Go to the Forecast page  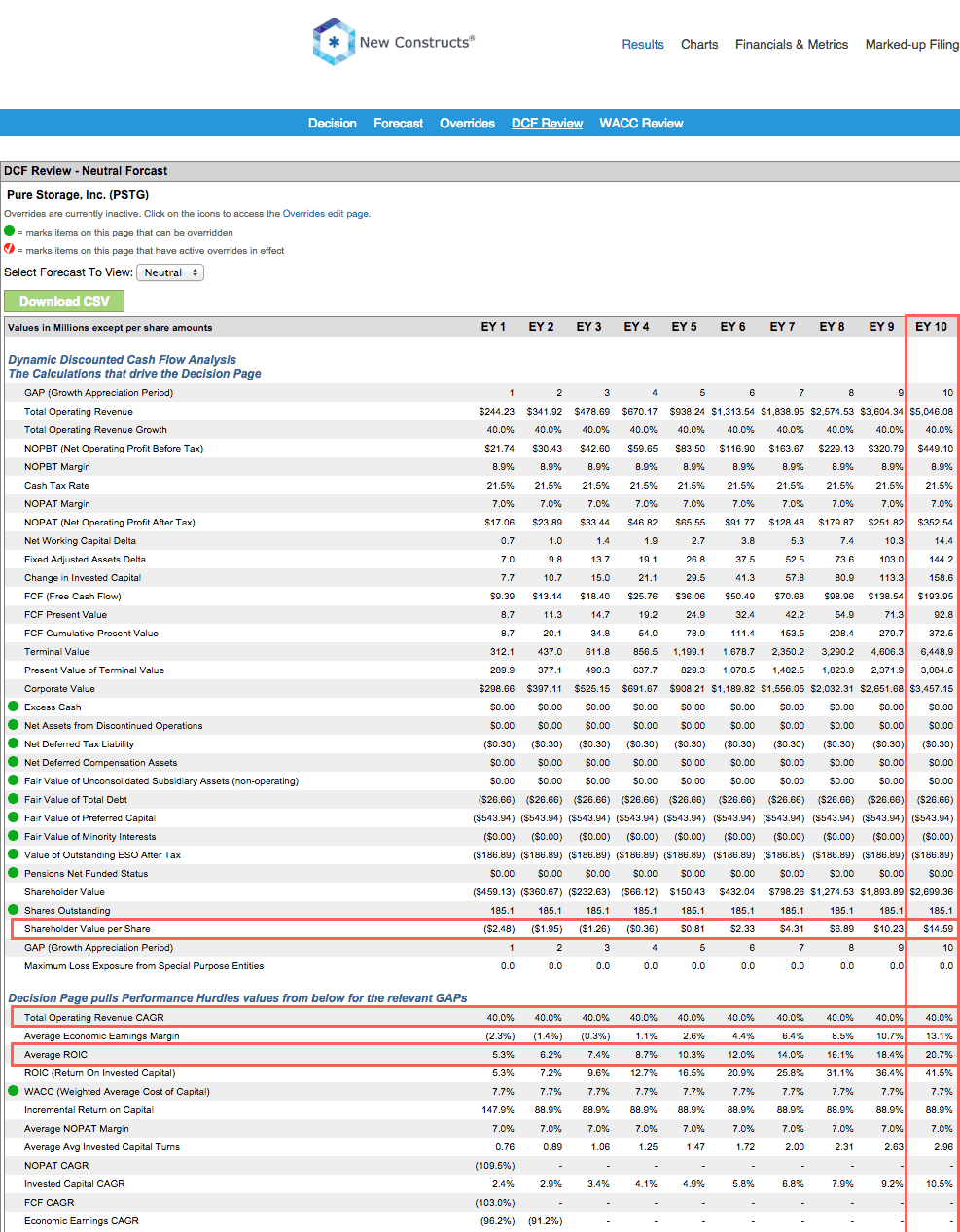tap(399, 123)
